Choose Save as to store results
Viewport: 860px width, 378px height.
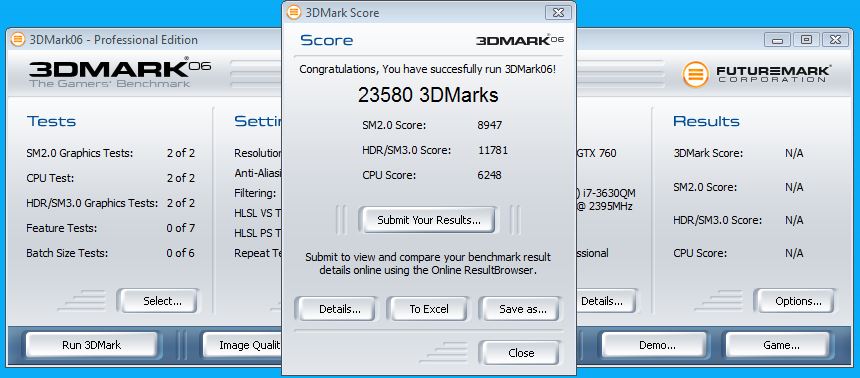523,309
